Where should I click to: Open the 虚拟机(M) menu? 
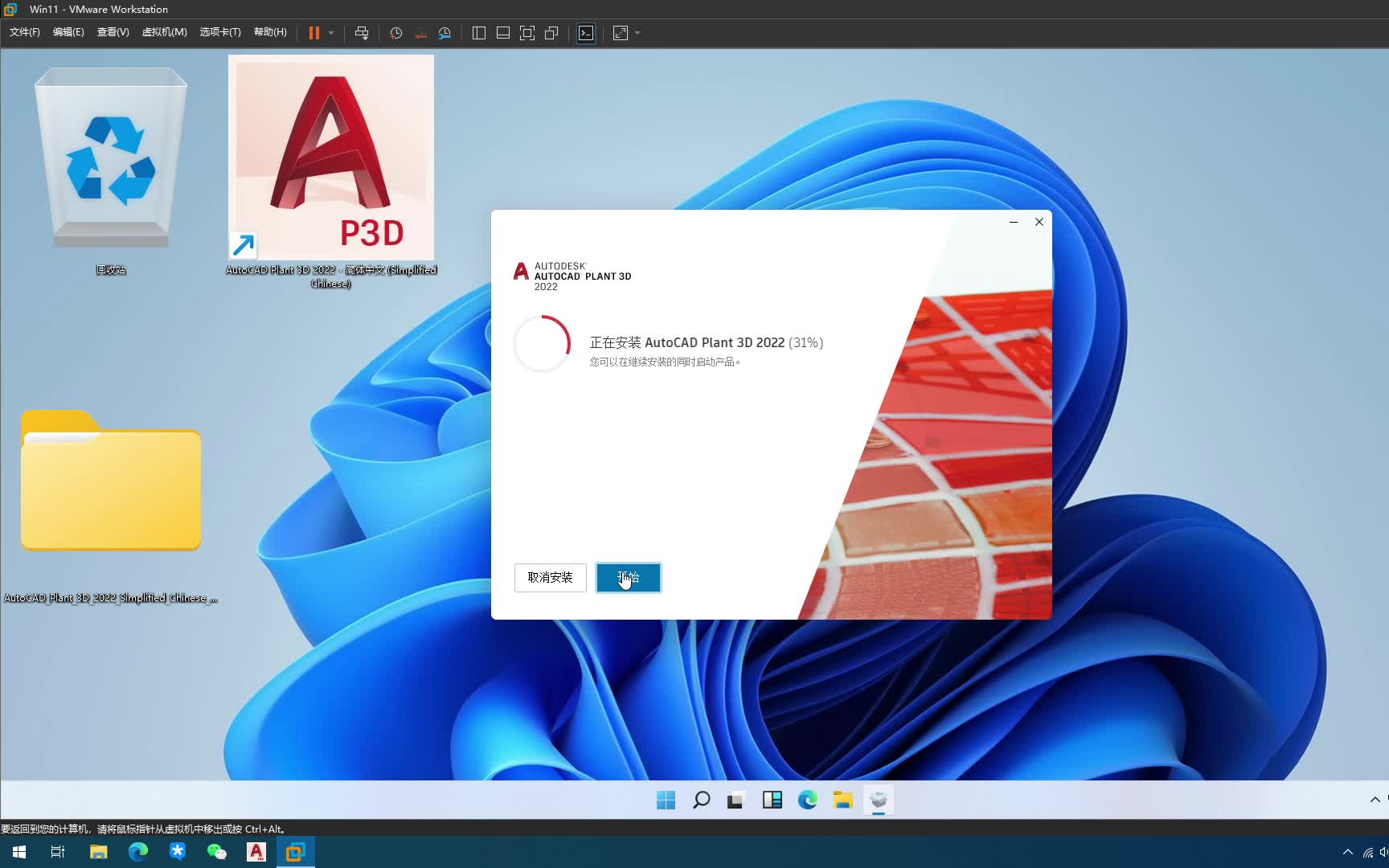(x=164, y=32)
